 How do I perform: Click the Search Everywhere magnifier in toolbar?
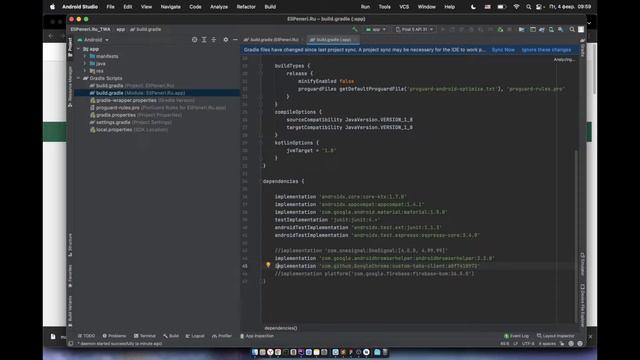572,29
